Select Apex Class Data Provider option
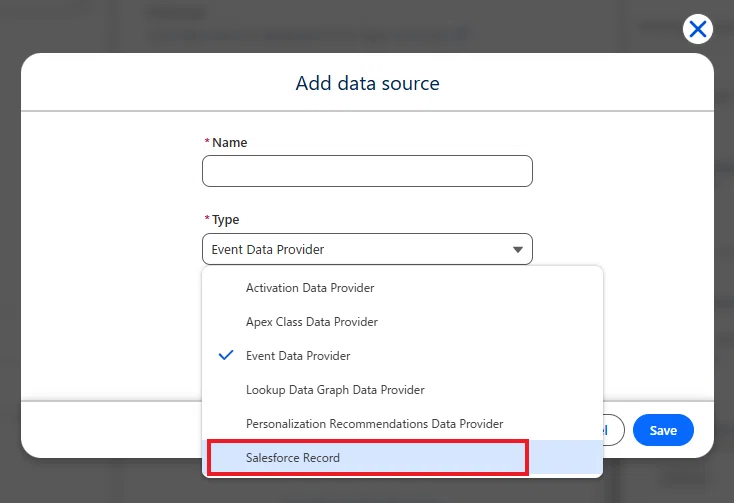734x503 pixels. click(x=402, y=321)
